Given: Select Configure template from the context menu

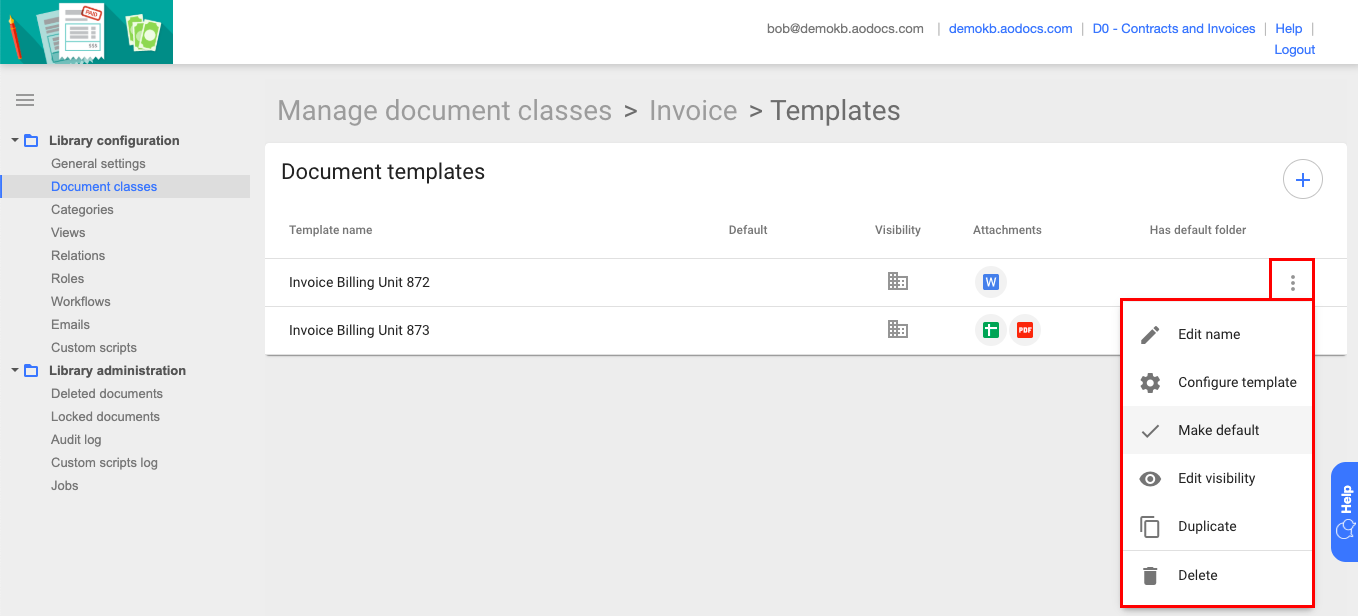Looking at the screenshot, I should [x=1236, y=382].
